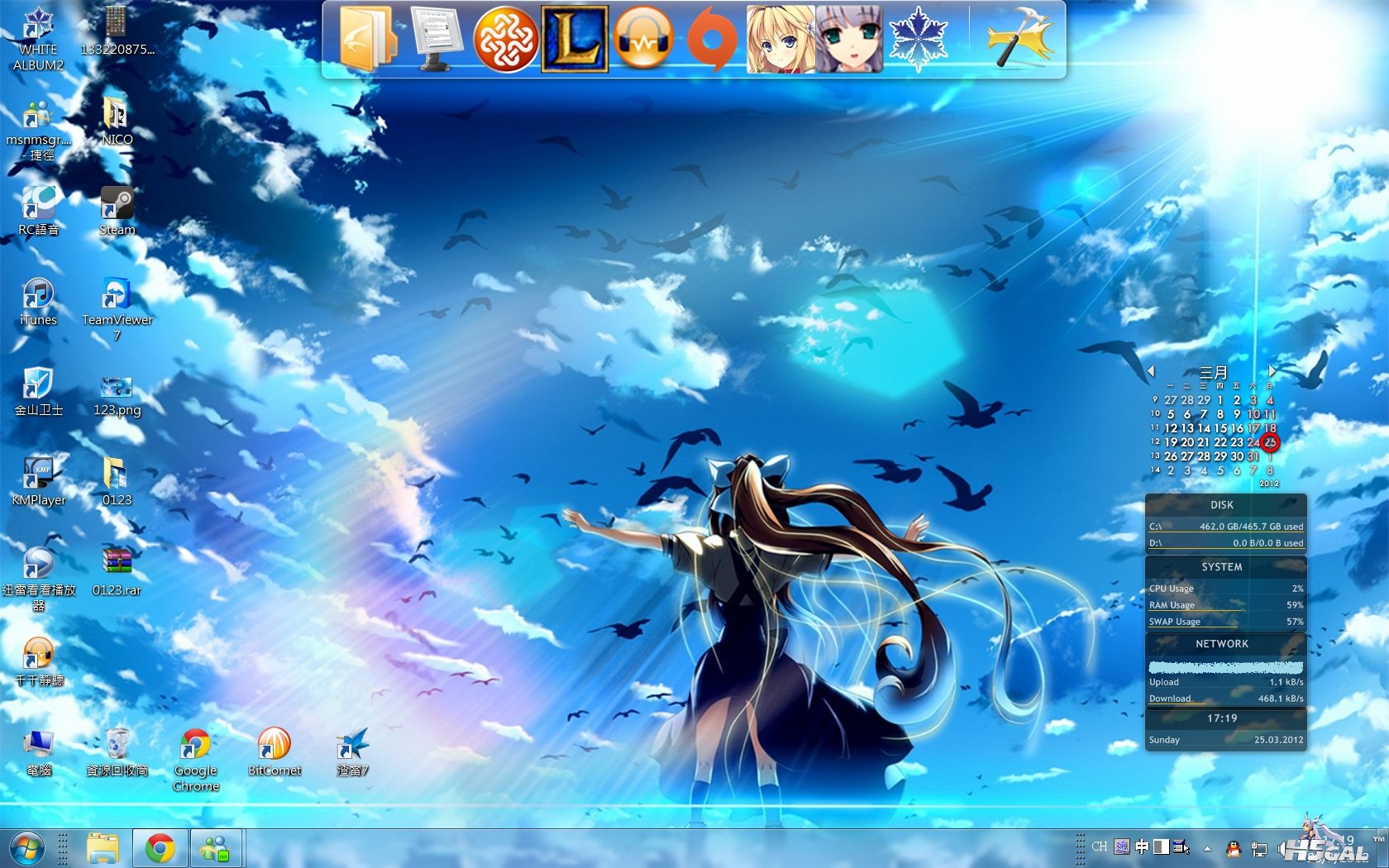The width and height of the screenshot is (1389, 868).
Task: Open League of Legends from the dock
Action: (x=575, y=39)
